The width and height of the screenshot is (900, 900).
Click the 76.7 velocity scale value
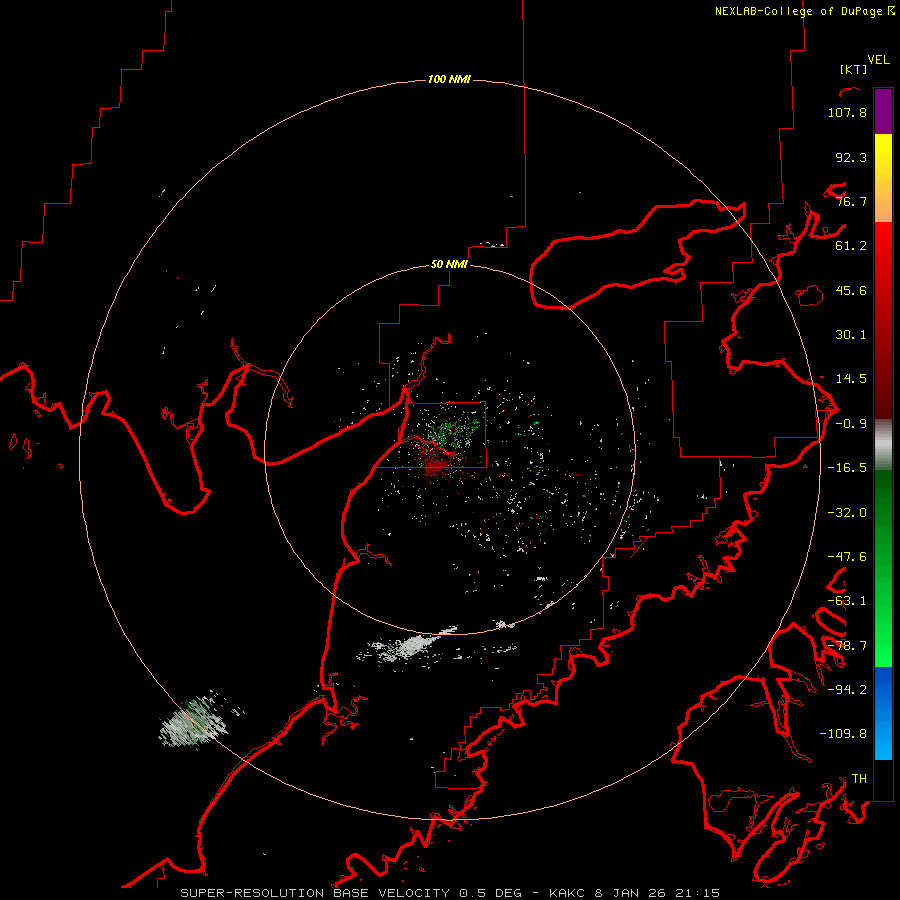pos(851,201)
